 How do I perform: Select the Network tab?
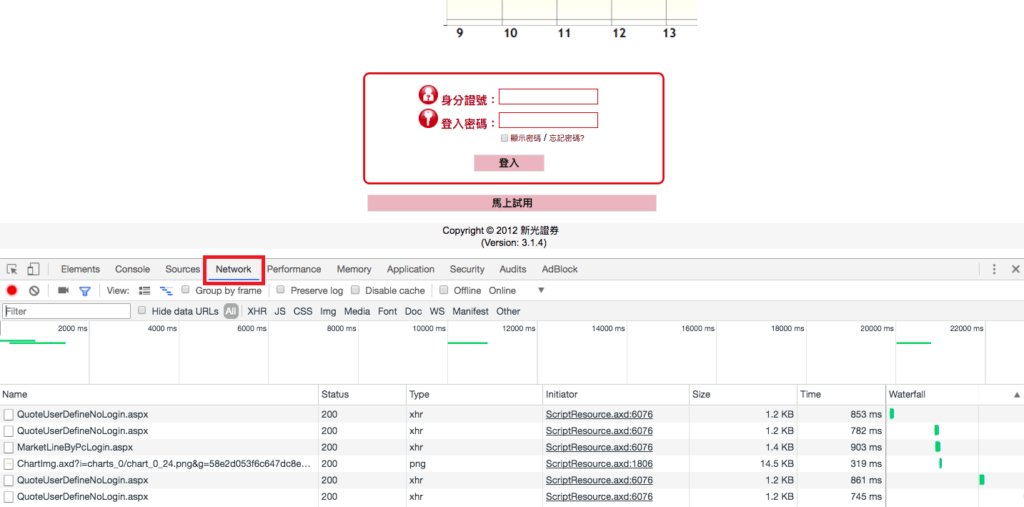coord(234,269)
